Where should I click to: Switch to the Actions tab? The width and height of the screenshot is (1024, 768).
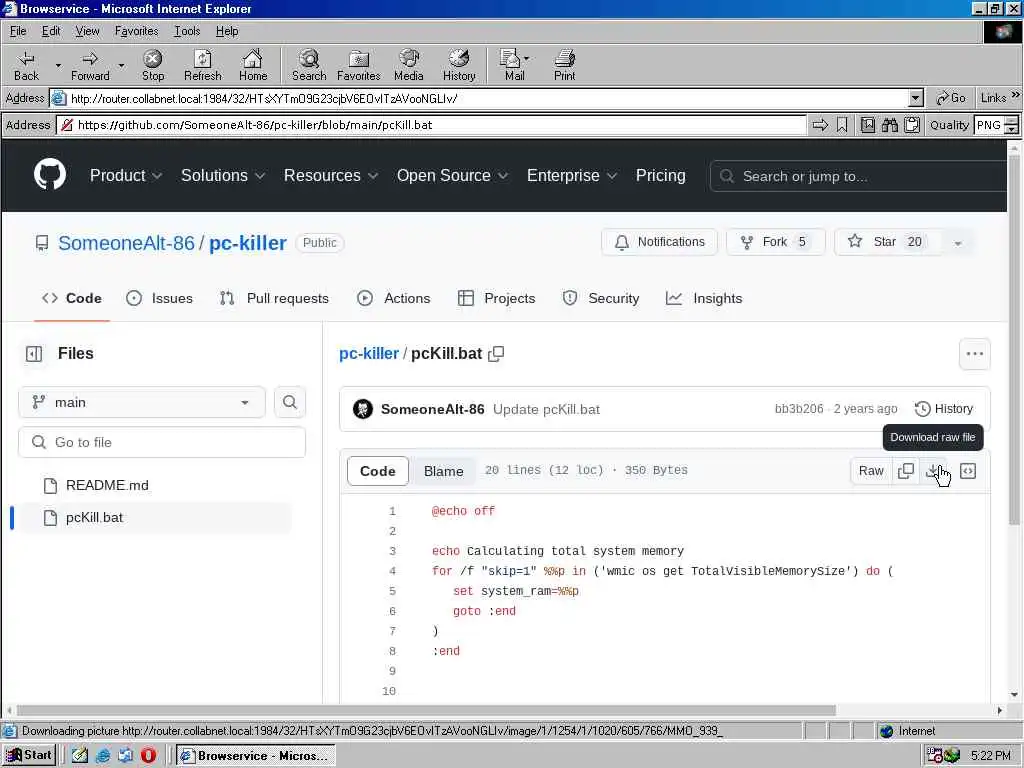(394, 298)
